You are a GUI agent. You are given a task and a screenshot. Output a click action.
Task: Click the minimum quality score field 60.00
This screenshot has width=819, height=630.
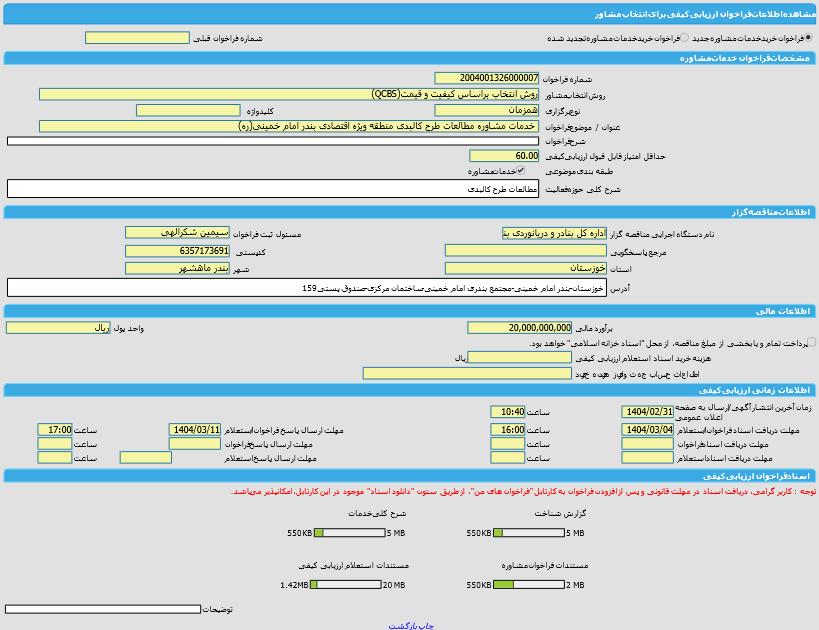click(x=504, y=156)
